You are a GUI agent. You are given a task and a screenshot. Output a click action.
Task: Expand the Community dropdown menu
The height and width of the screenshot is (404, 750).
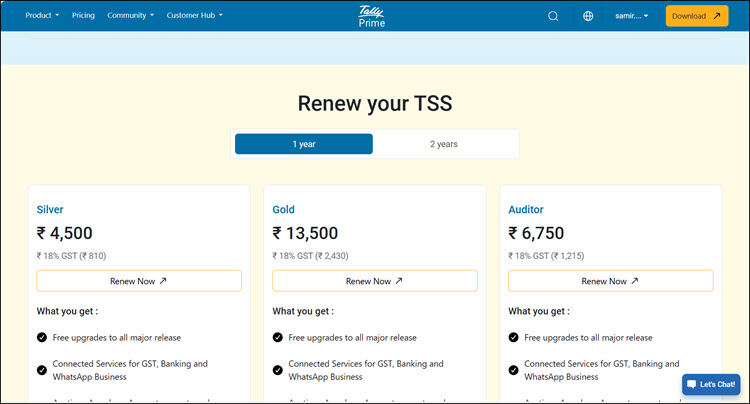pyautogui.click(x=131, y=15)
